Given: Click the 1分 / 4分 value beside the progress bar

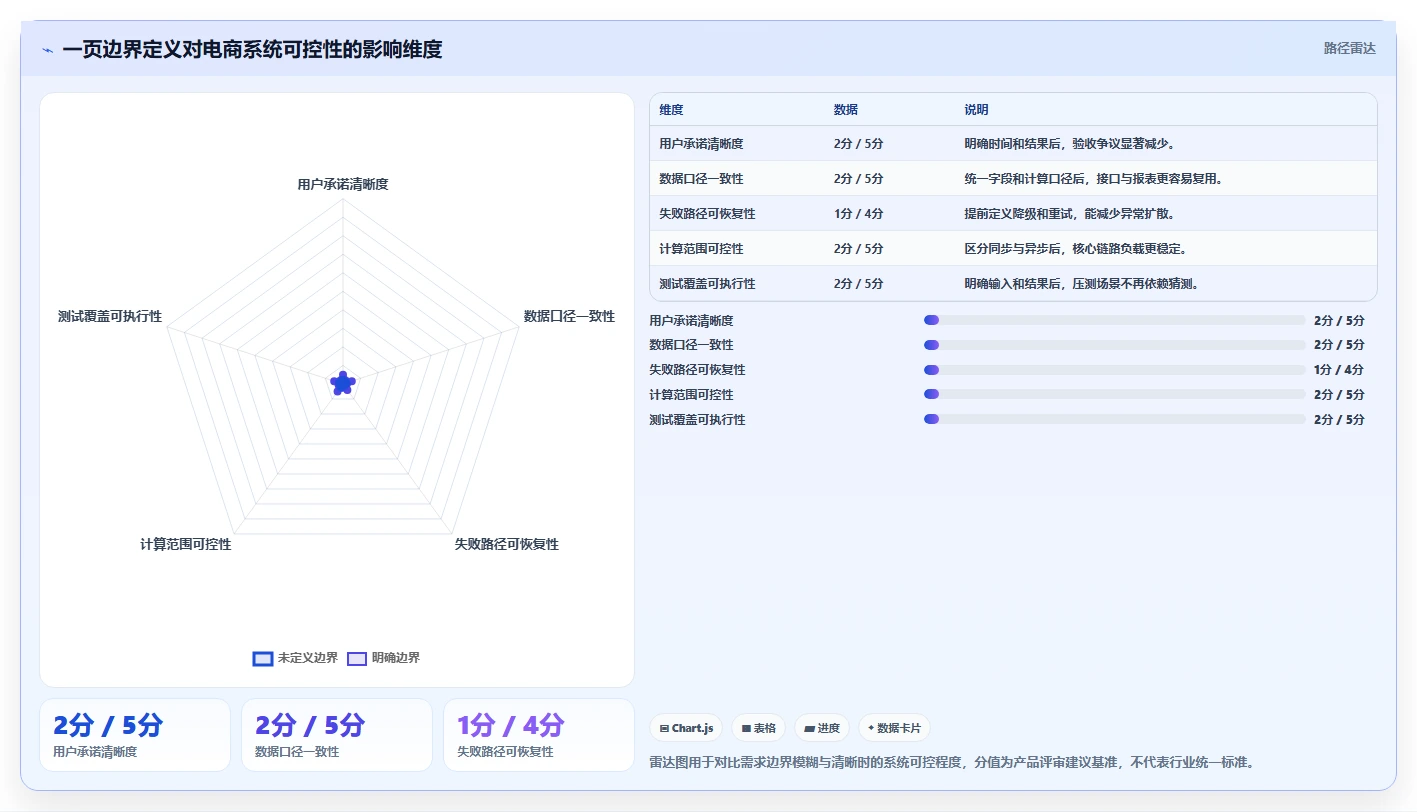Looking at the screenshot, I should [1339, 370].
